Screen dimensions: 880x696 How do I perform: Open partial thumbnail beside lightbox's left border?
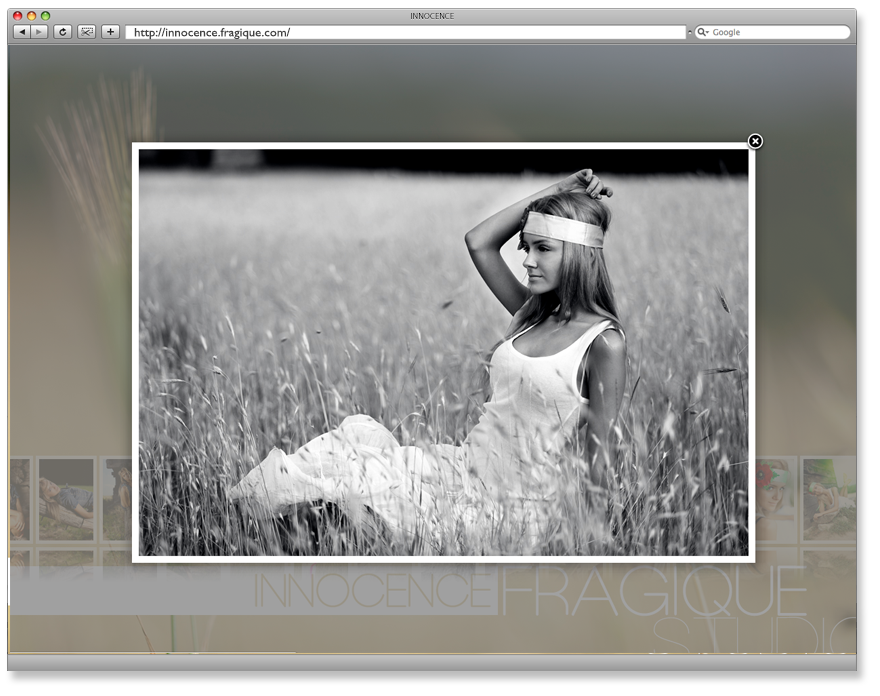pos(117,500)
